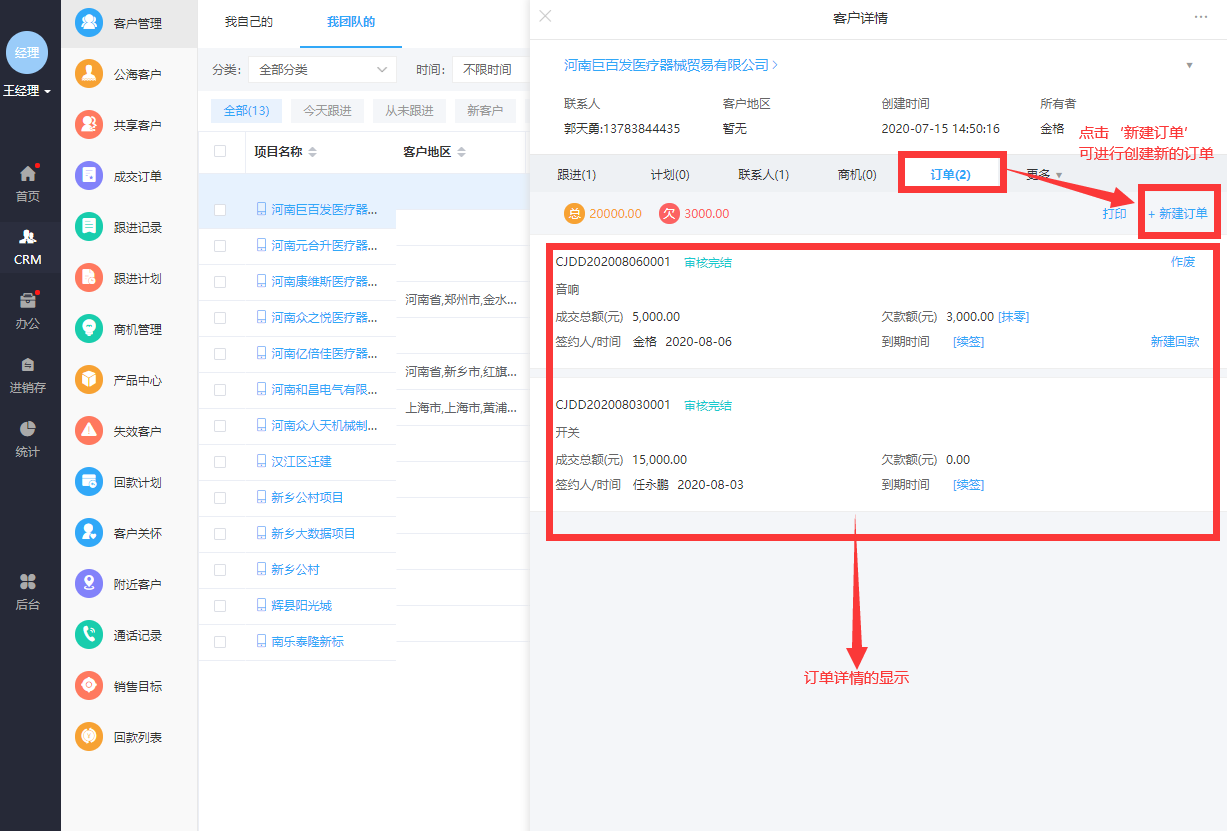
Task: Check the 河南亿倍佳医疗器 row checkbox
Action: pyautogui.click(x=220, y=354)
